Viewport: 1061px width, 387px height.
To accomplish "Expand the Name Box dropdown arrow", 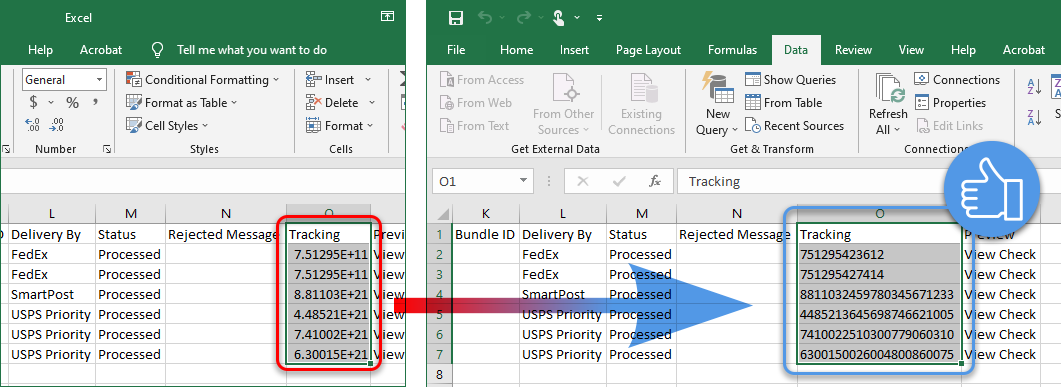I will point(522,181).
